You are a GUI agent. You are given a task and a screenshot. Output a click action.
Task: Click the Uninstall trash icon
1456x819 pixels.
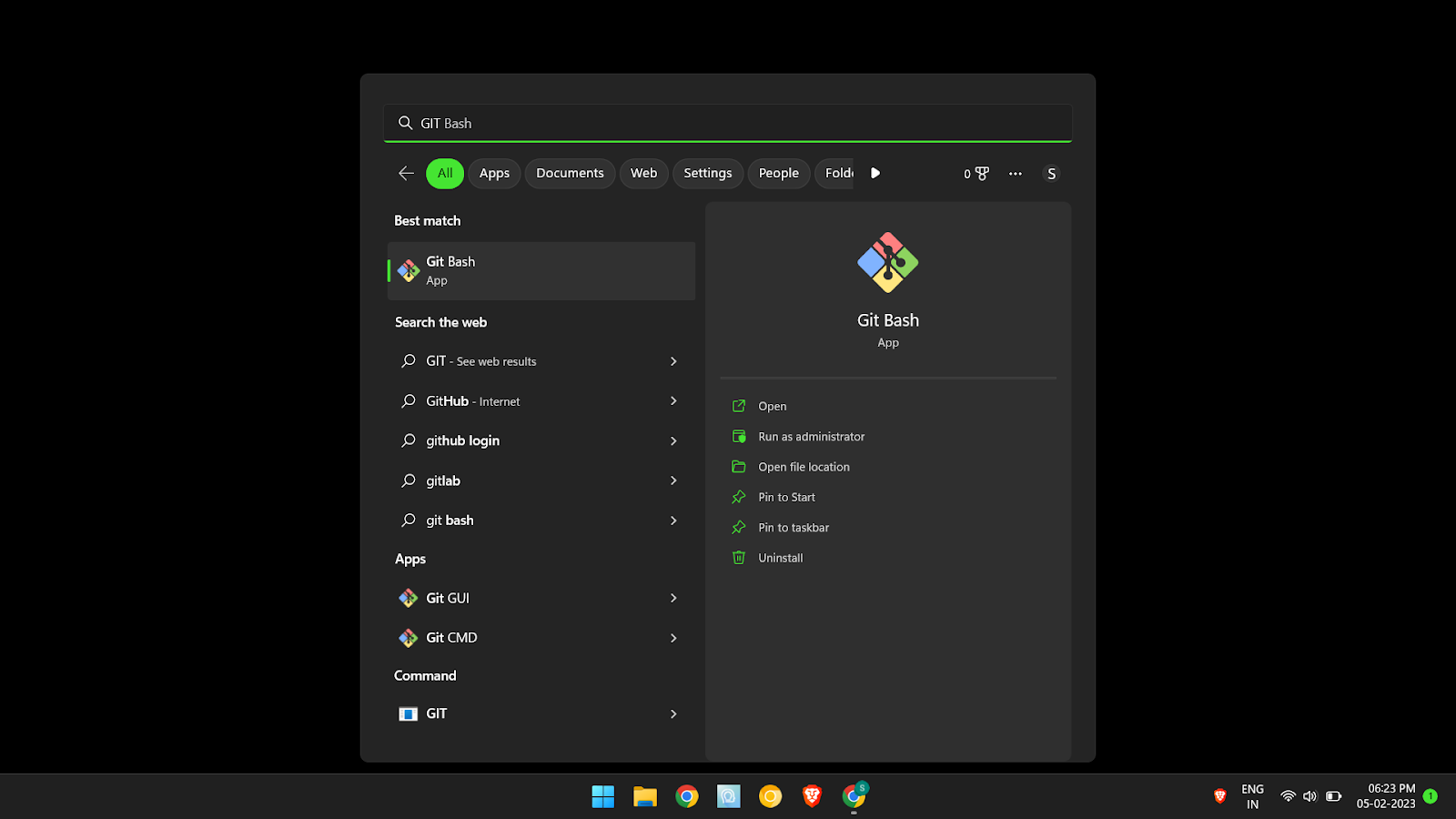pyautogui.click(x=739, y=558)
